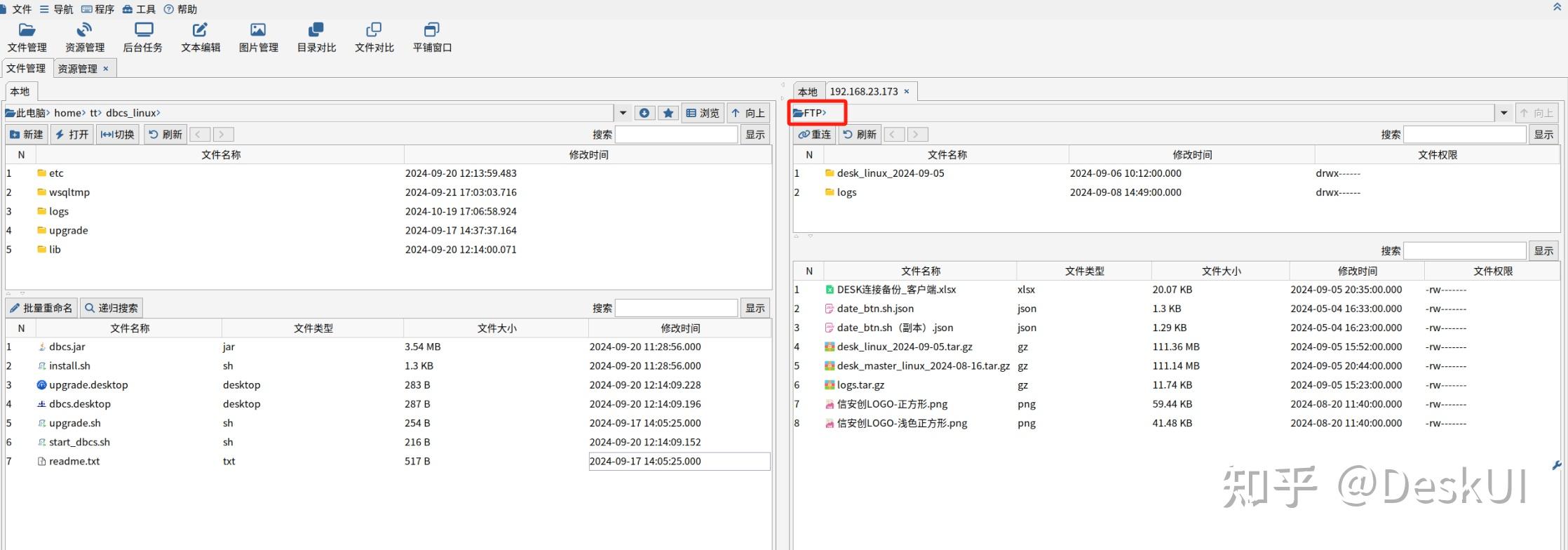
Task: Click the 重连 reconnect button
Action: click(x=815, y=135)
